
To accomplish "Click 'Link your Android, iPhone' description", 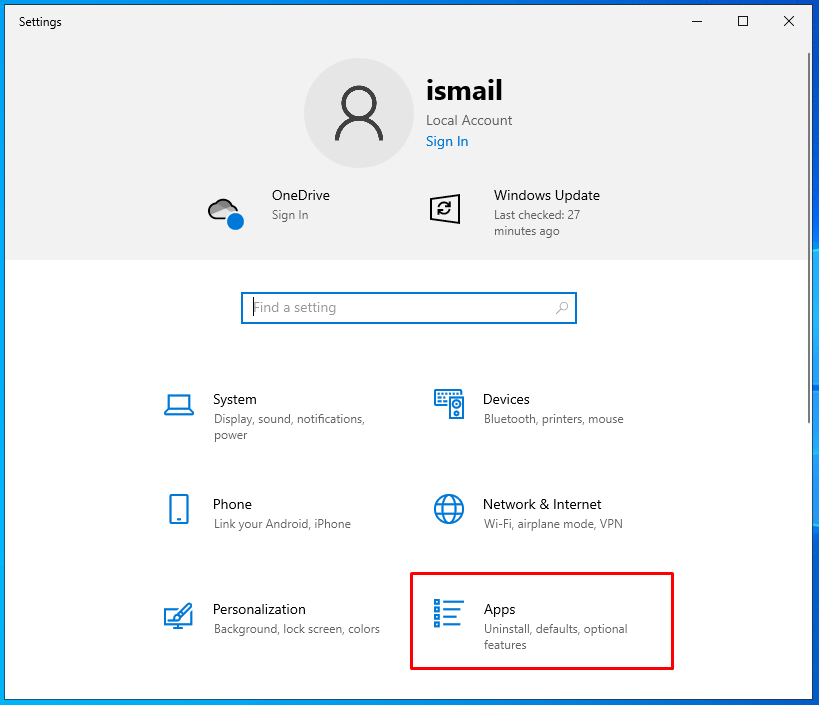I will click(282, 524).
